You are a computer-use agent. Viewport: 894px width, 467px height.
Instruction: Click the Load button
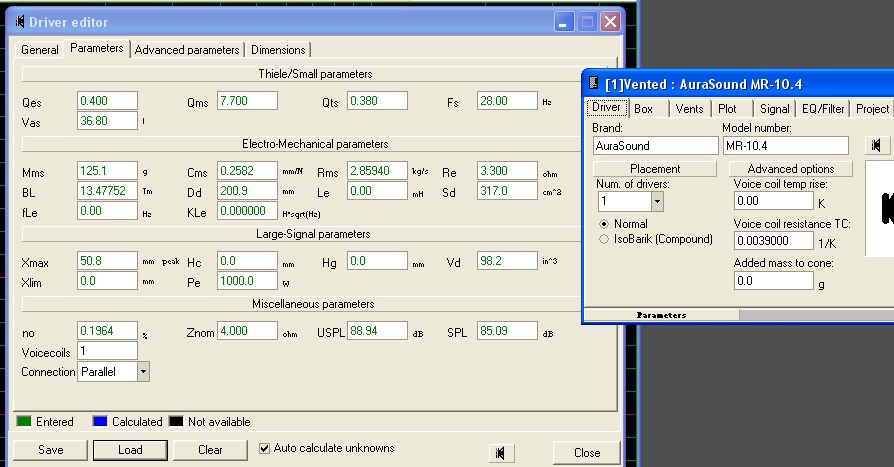click(x=130, y=450)
